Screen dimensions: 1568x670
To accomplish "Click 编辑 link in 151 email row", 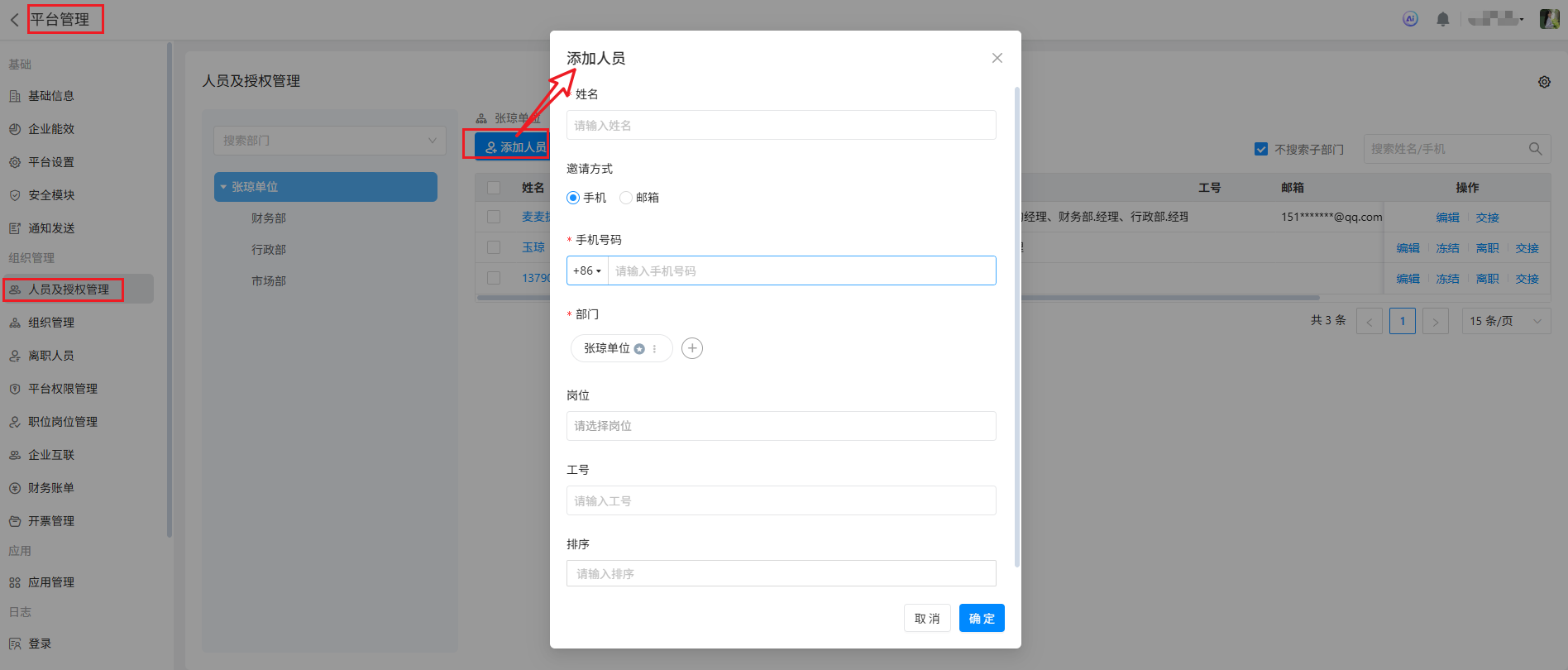I will pyautogui.click(x=1448, y=218).
